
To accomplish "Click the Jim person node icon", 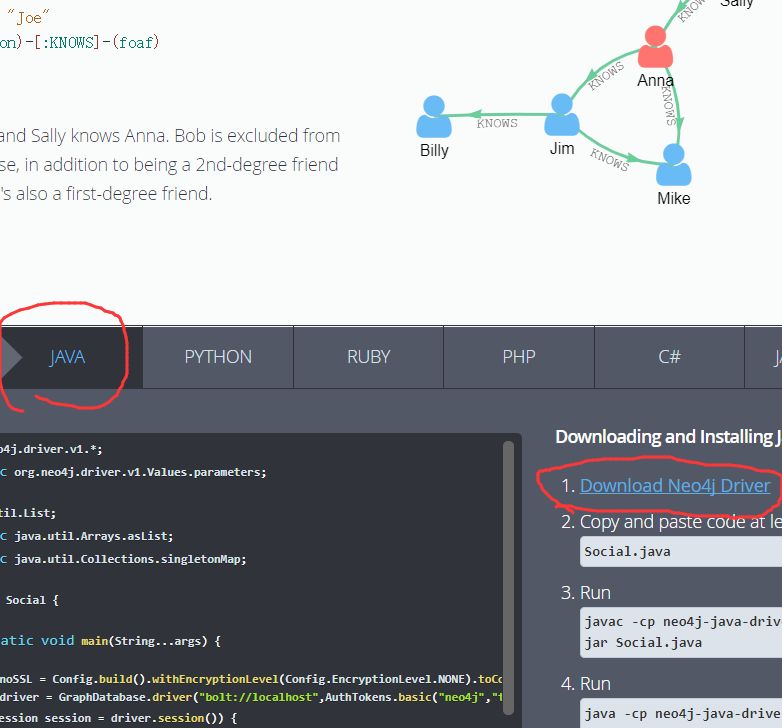I will [x=562, y=115].
